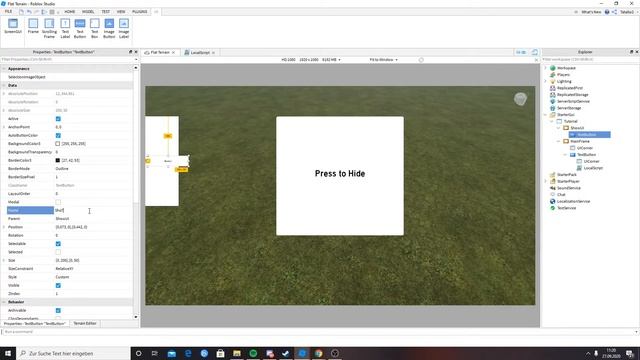Insert an Image Button element
The width and height of the screenshot is (640, 360).
pos(109,29)
